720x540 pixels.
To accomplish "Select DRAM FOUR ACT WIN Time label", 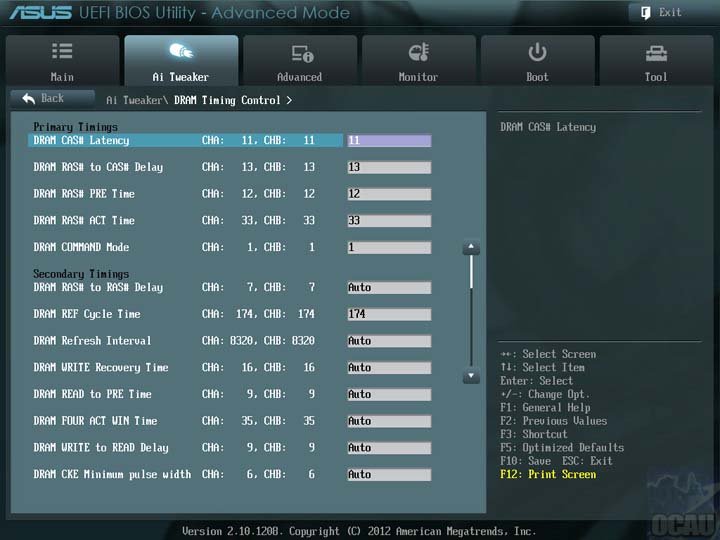I will (96, 421).
